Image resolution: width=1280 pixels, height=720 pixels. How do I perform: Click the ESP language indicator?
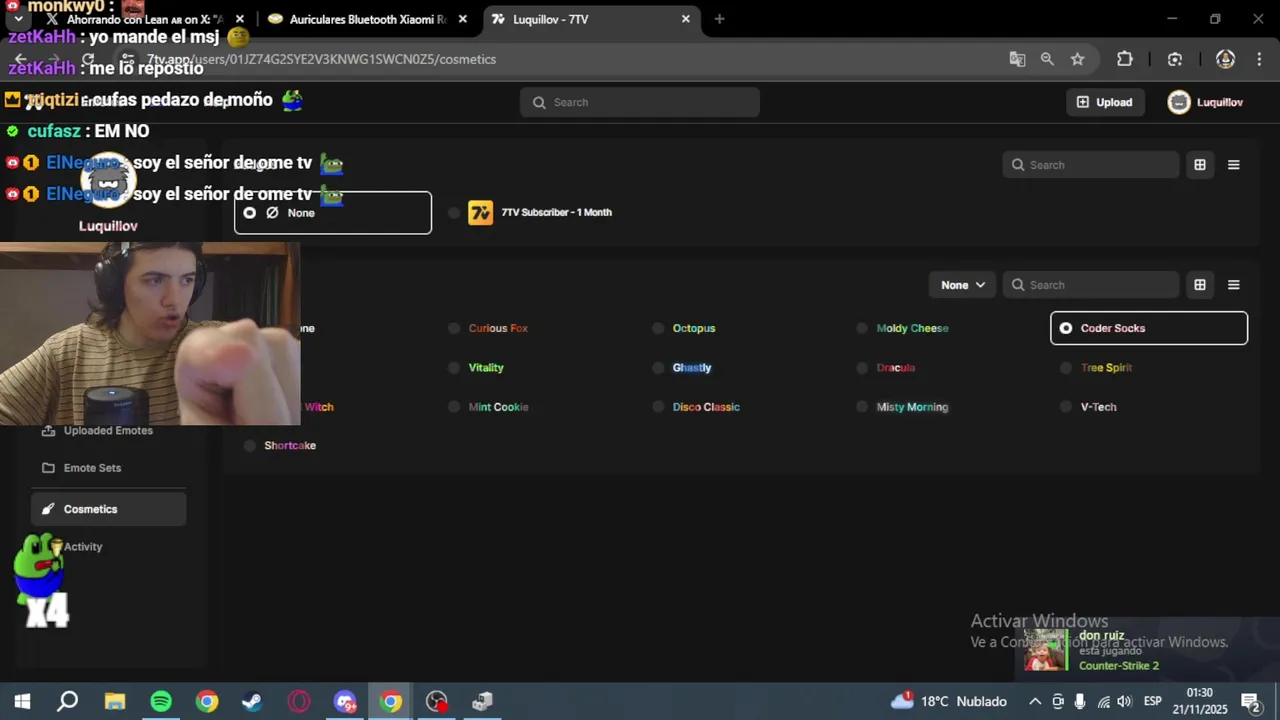click(1152, 702)
